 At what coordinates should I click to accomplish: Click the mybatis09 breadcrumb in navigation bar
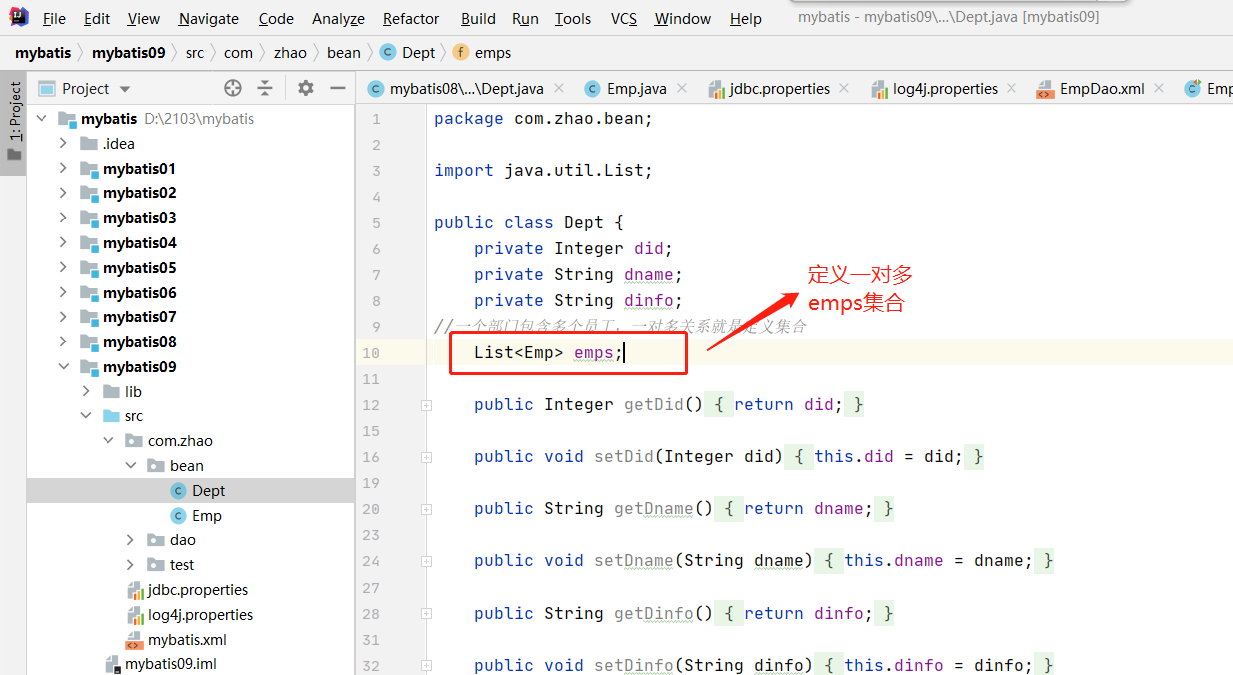(x=128, y=52)
